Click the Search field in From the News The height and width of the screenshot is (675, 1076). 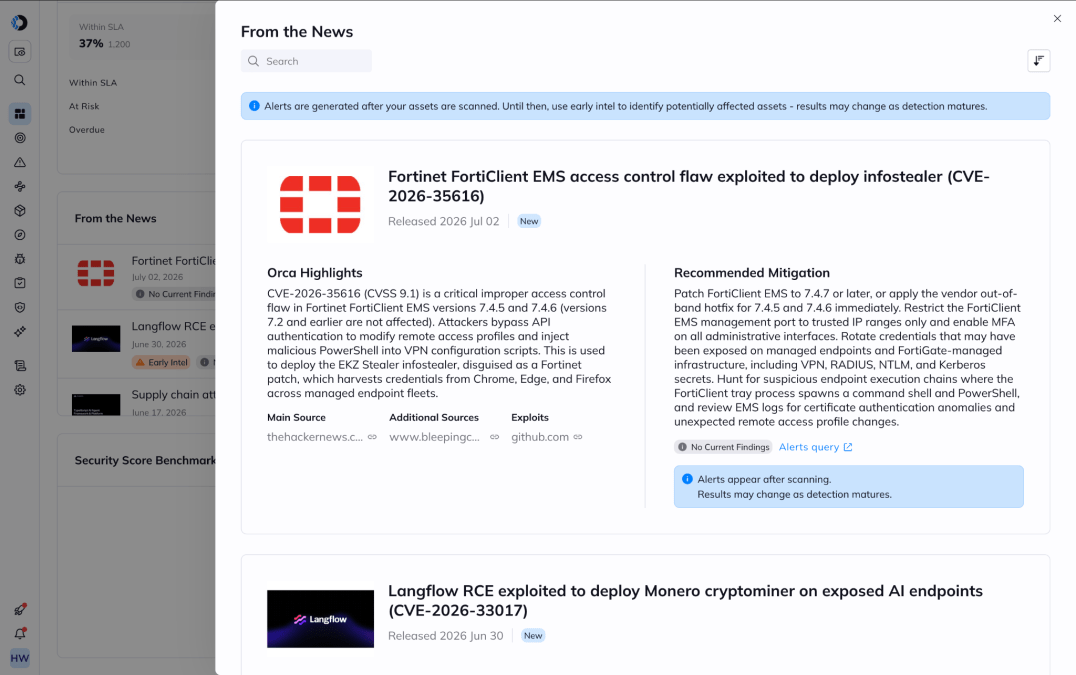(x=306, y=61)
